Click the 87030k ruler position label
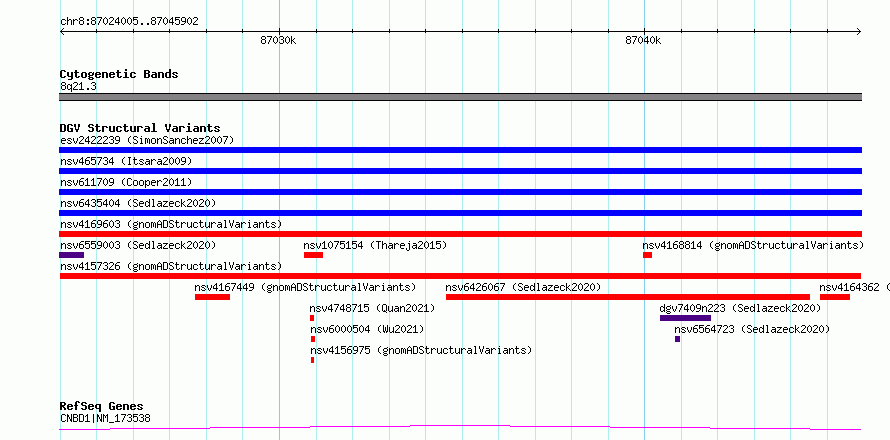Screen dimensions: 890x440 tap(278, 41)
